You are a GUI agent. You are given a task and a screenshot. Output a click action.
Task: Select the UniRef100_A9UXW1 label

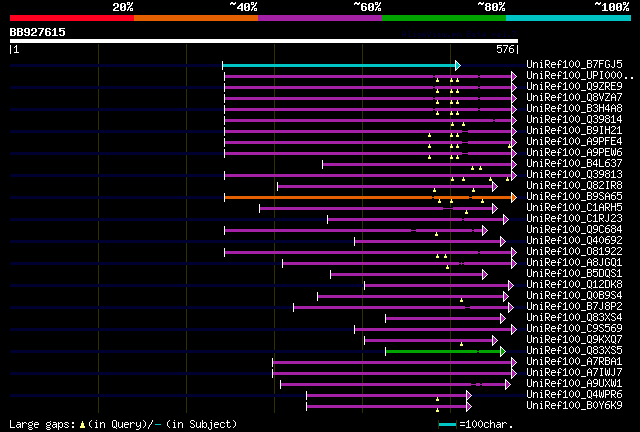574,383
